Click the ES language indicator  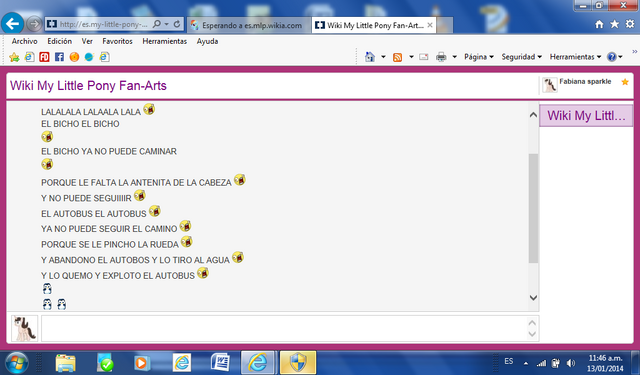pos(509,362)
